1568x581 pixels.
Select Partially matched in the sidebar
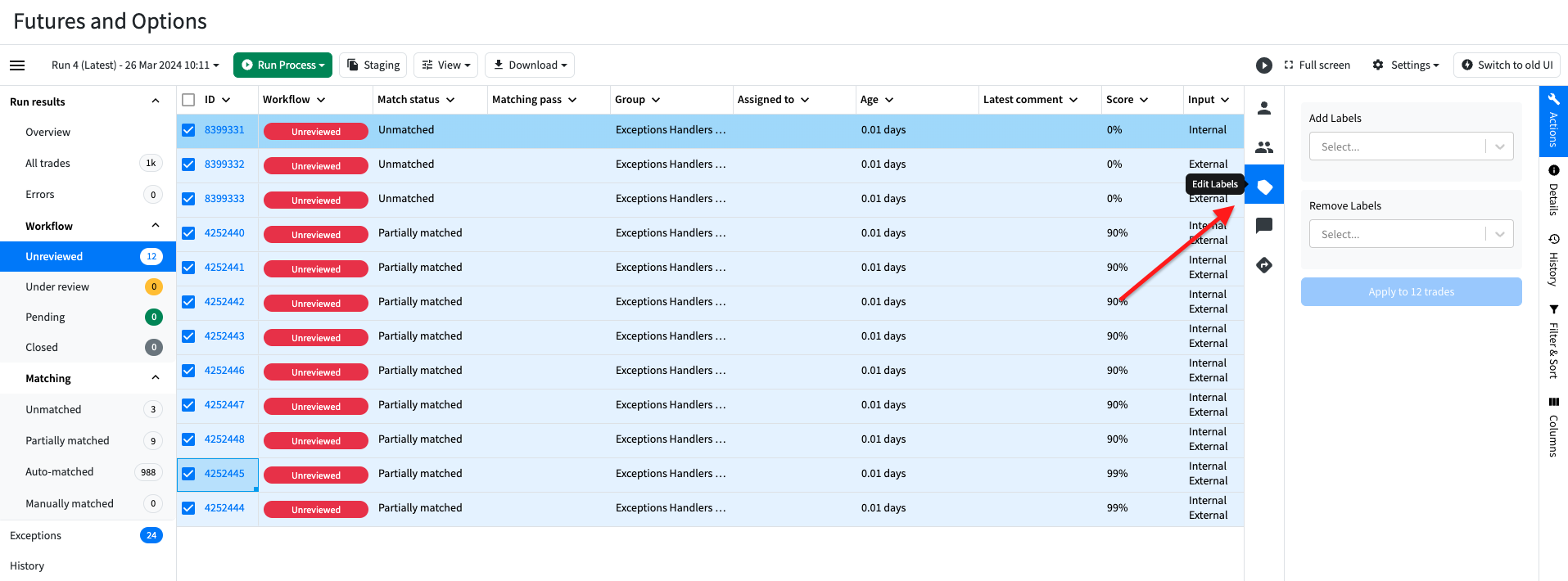[x=88, y=440]
